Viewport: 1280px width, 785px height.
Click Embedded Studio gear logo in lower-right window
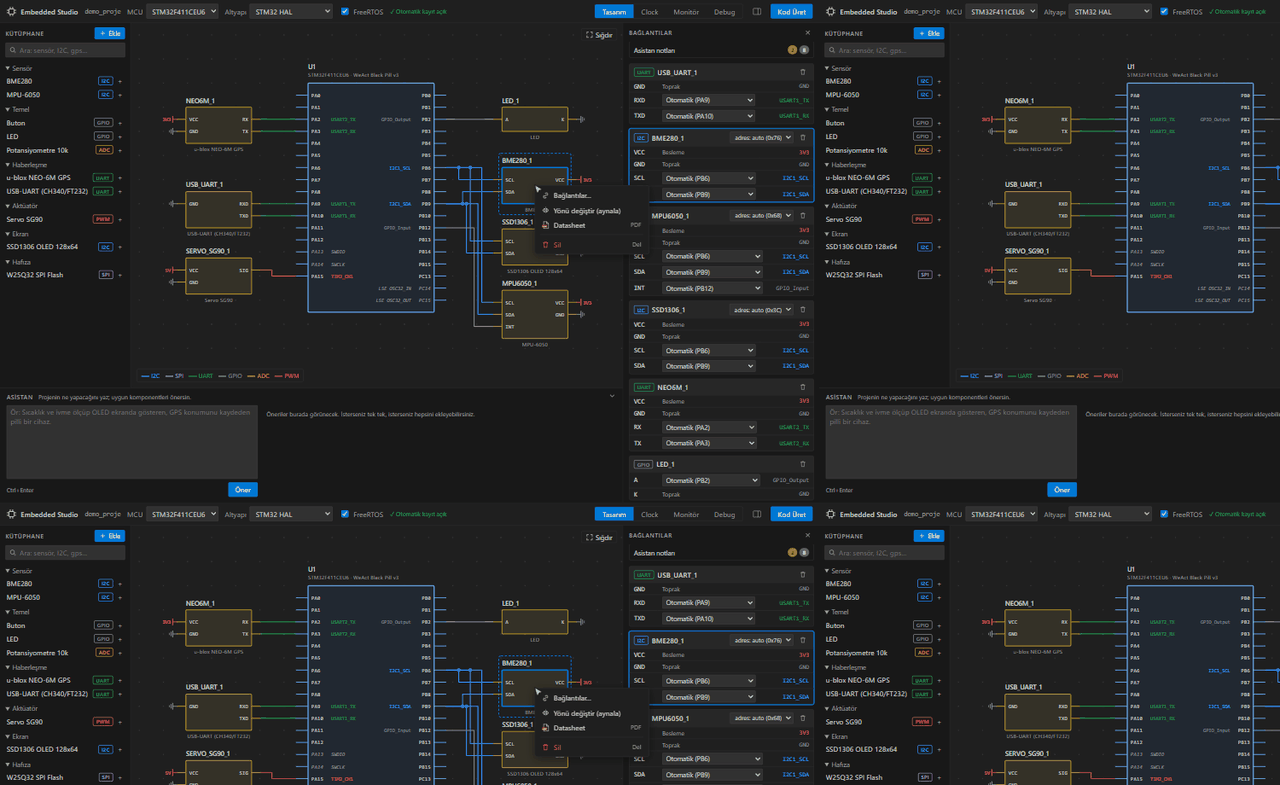831,515
